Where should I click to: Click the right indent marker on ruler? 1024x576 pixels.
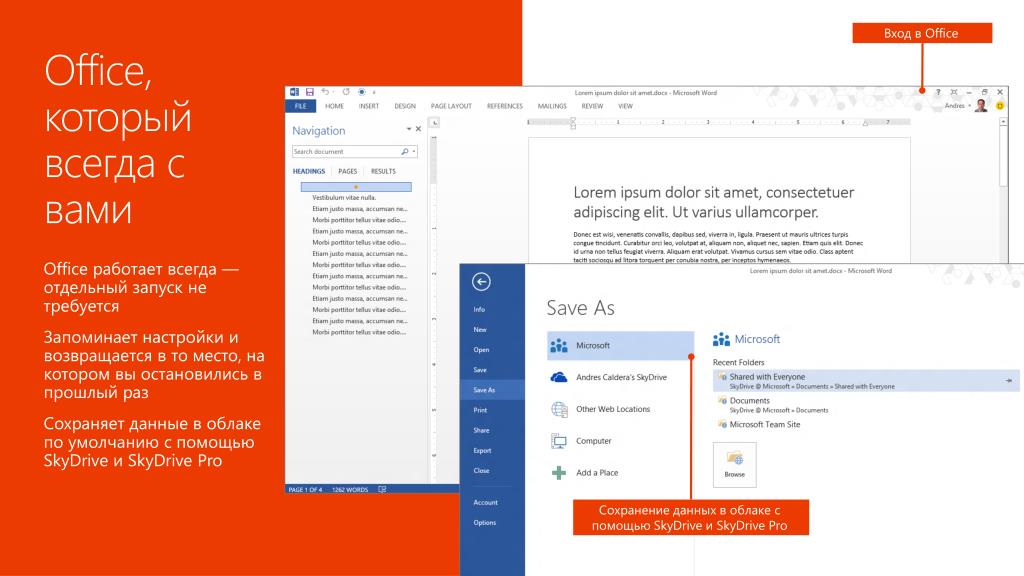point(865,123)
